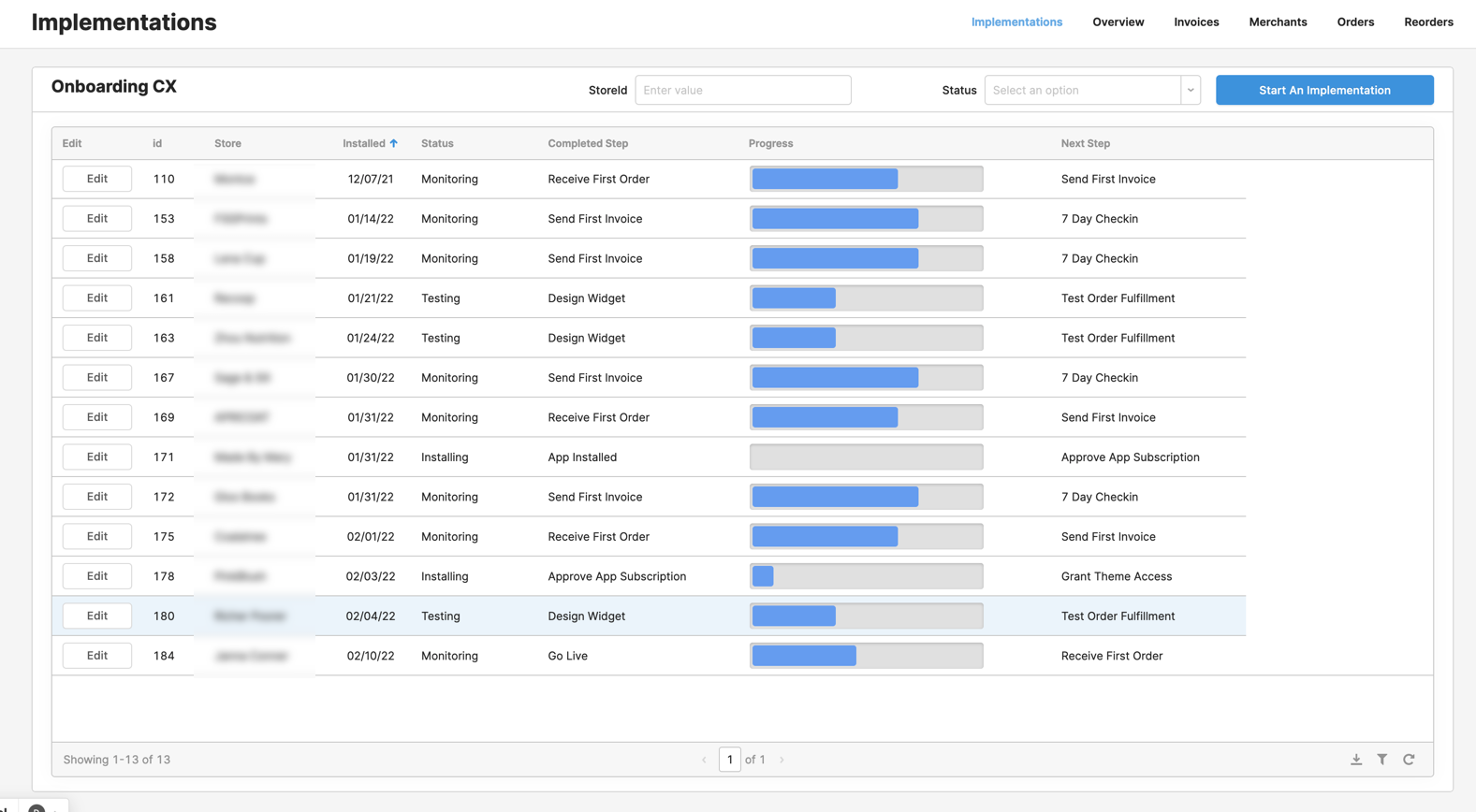Click Start An Implementation button
Screen dimensions: 1476x812
point(1324,90)
